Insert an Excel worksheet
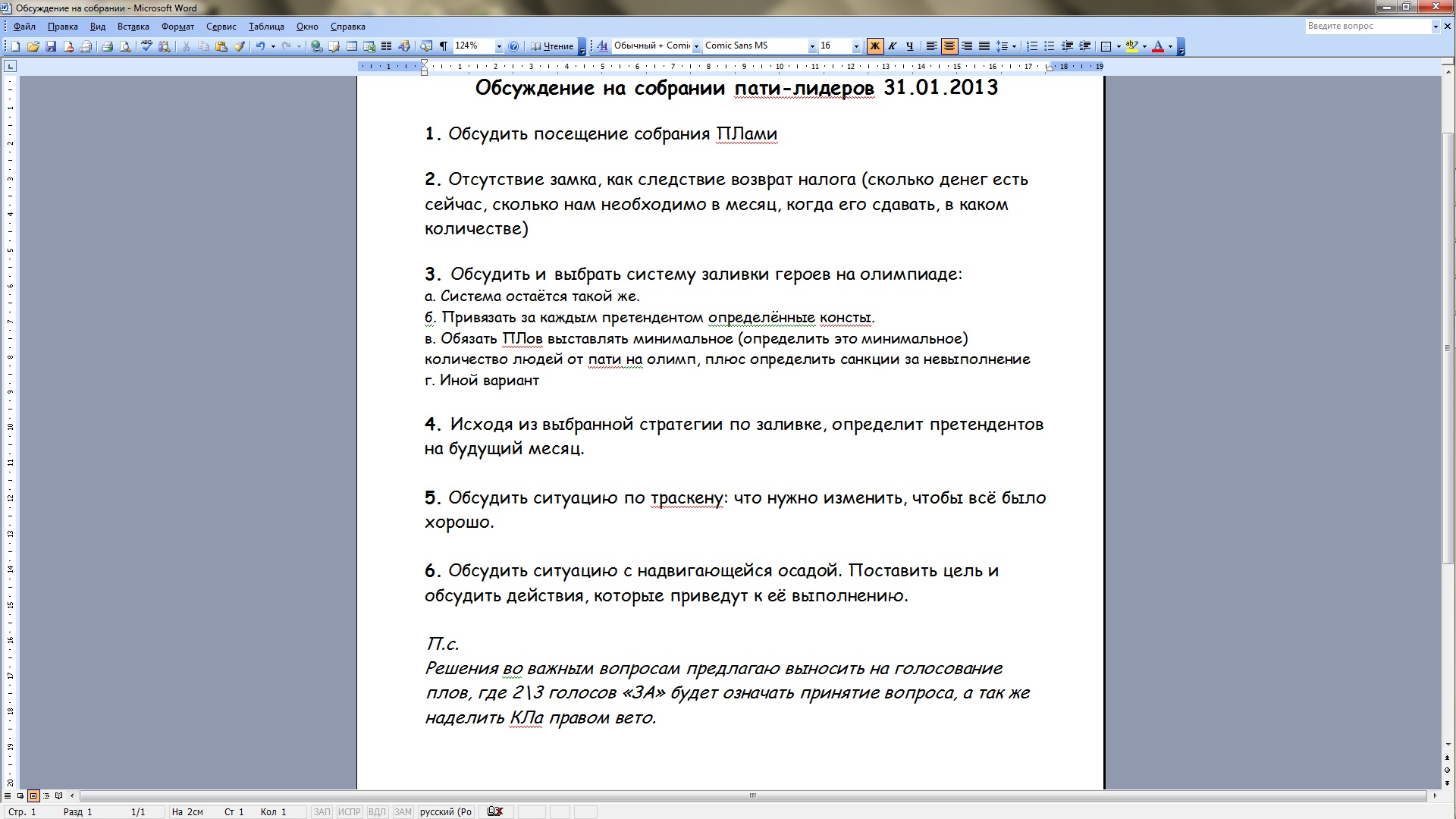The height and width of the screenshot is (819, 1456). [x=369, y=46]
